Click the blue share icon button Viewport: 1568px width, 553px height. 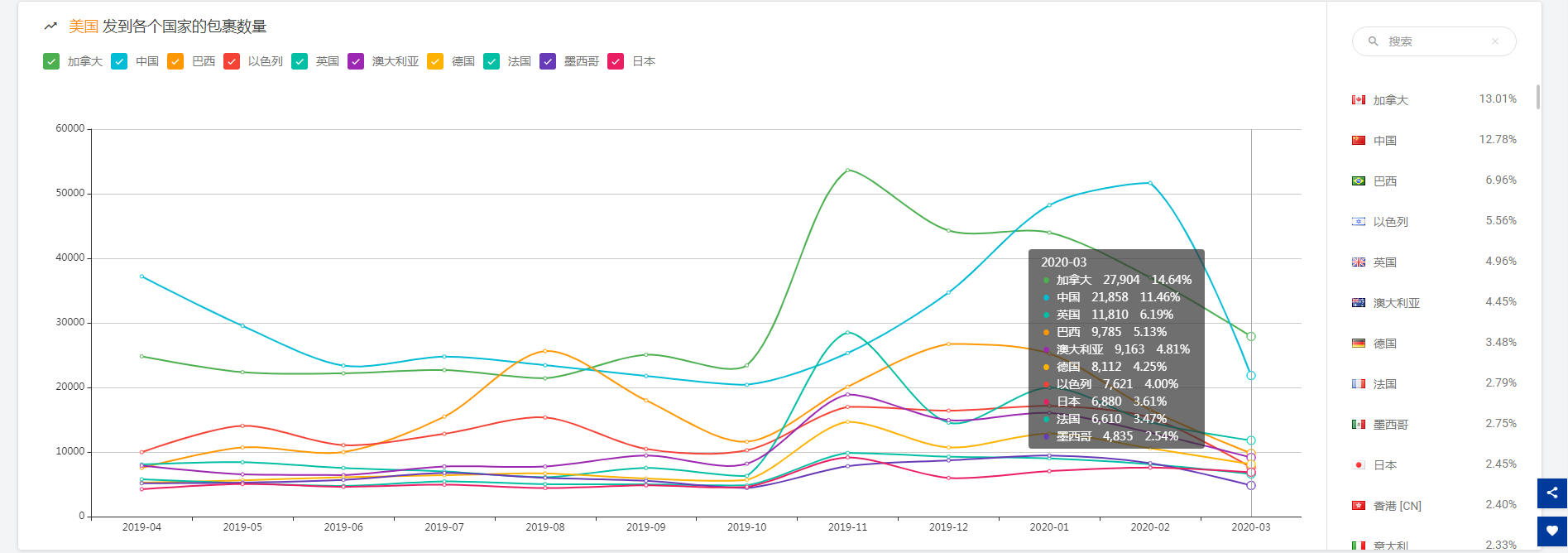point(1551,493)
